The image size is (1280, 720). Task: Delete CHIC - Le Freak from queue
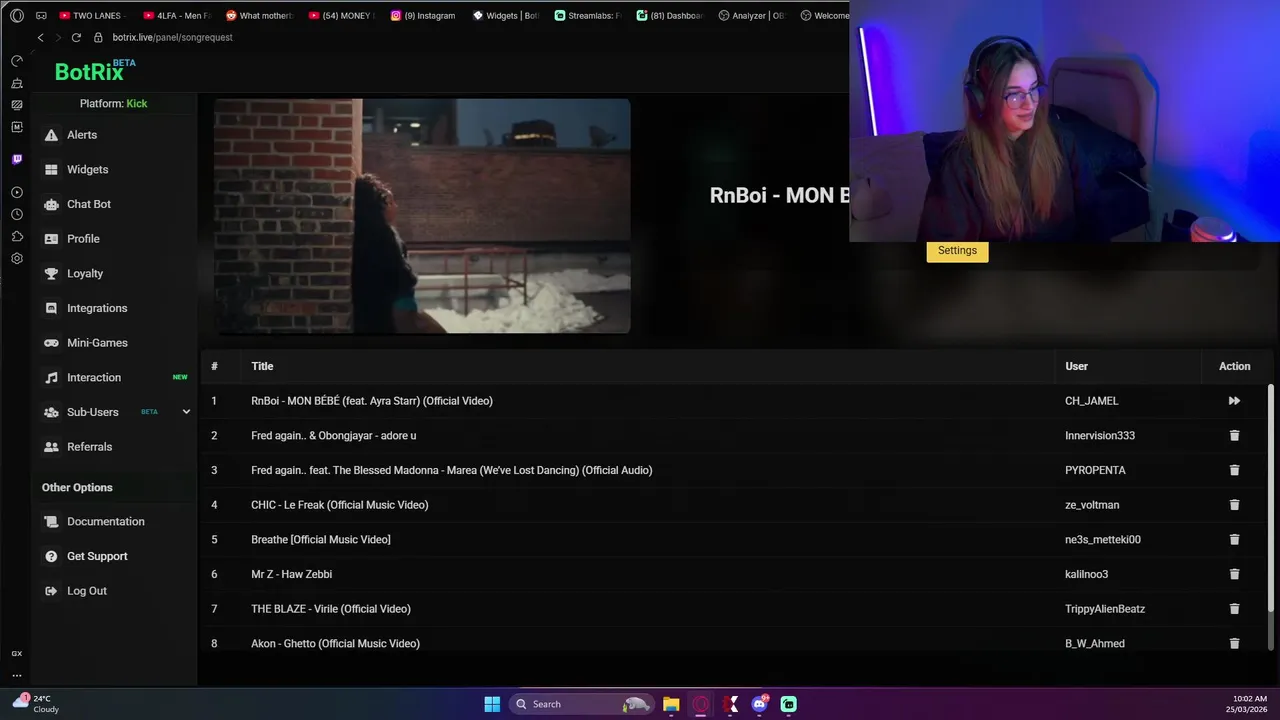click(1234, 505)
